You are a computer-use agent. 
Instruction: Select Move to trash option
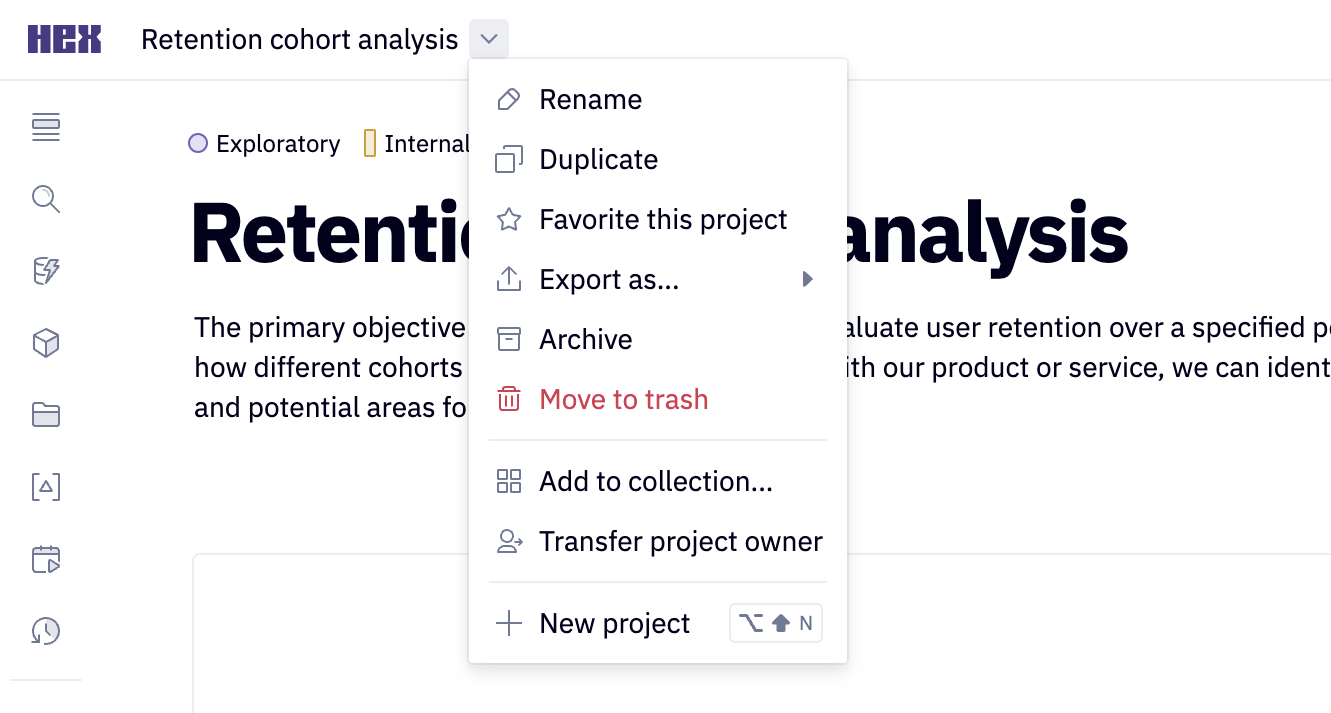click(x=623, y=399)
